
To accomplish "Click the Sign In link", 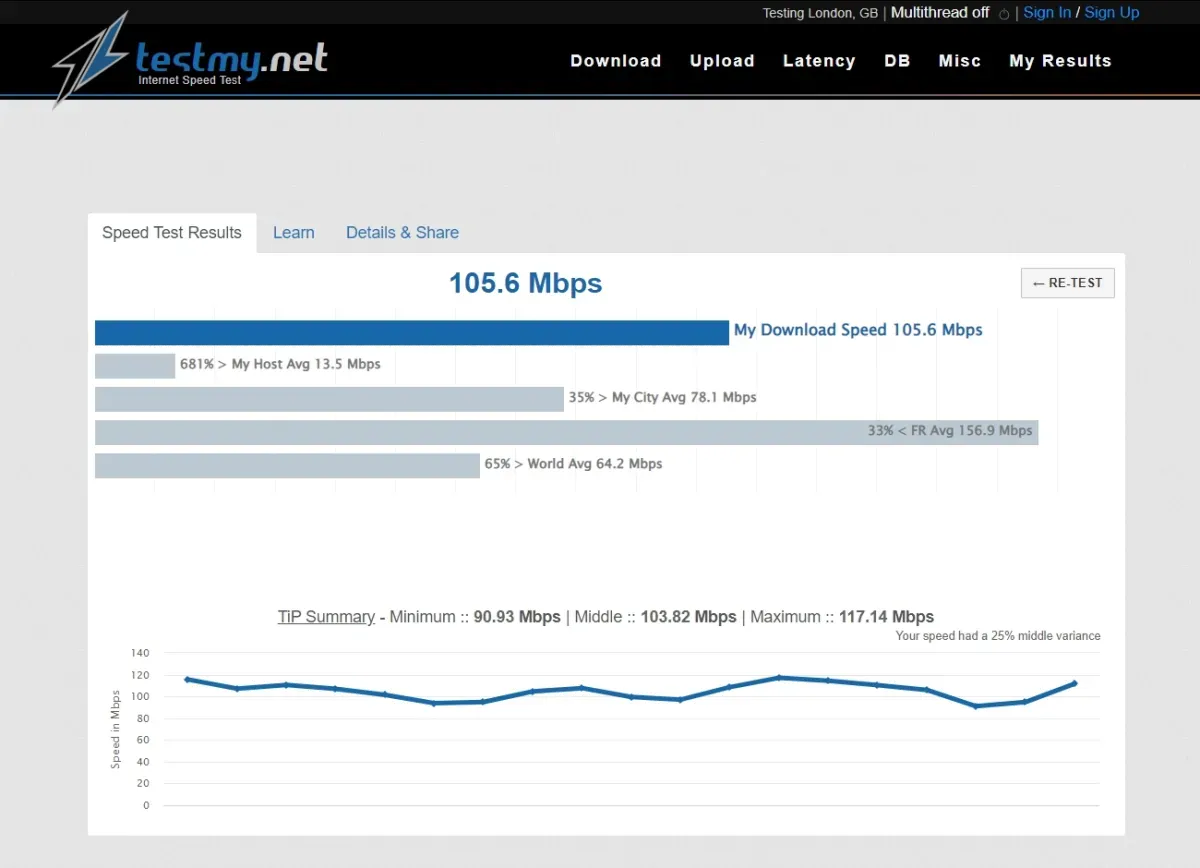I will [x=1046, y=12].
